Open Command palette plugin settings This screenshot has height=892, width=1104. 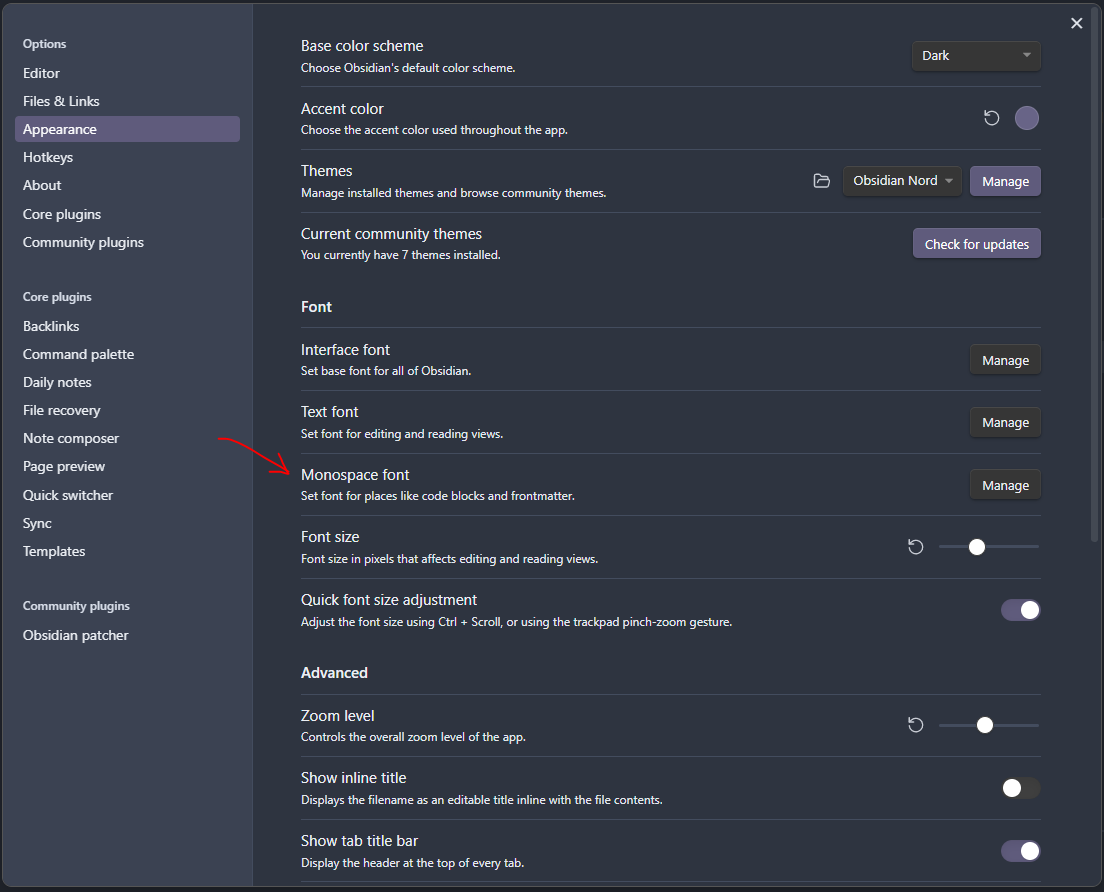click(x=127, y=354)
